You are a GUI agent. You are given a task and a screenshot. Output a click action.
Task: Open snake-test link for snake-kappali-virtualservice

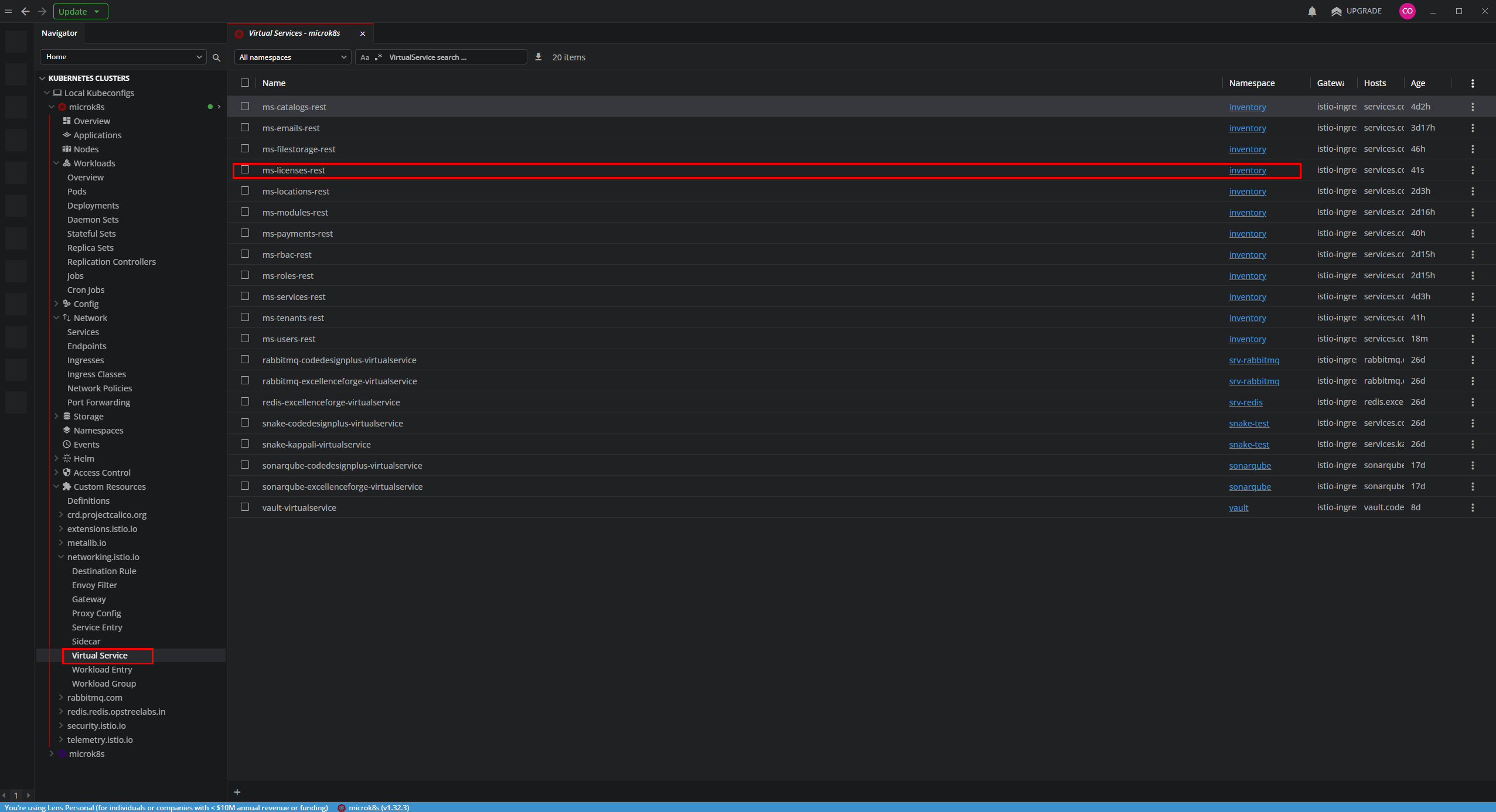tap(1249, 444)
